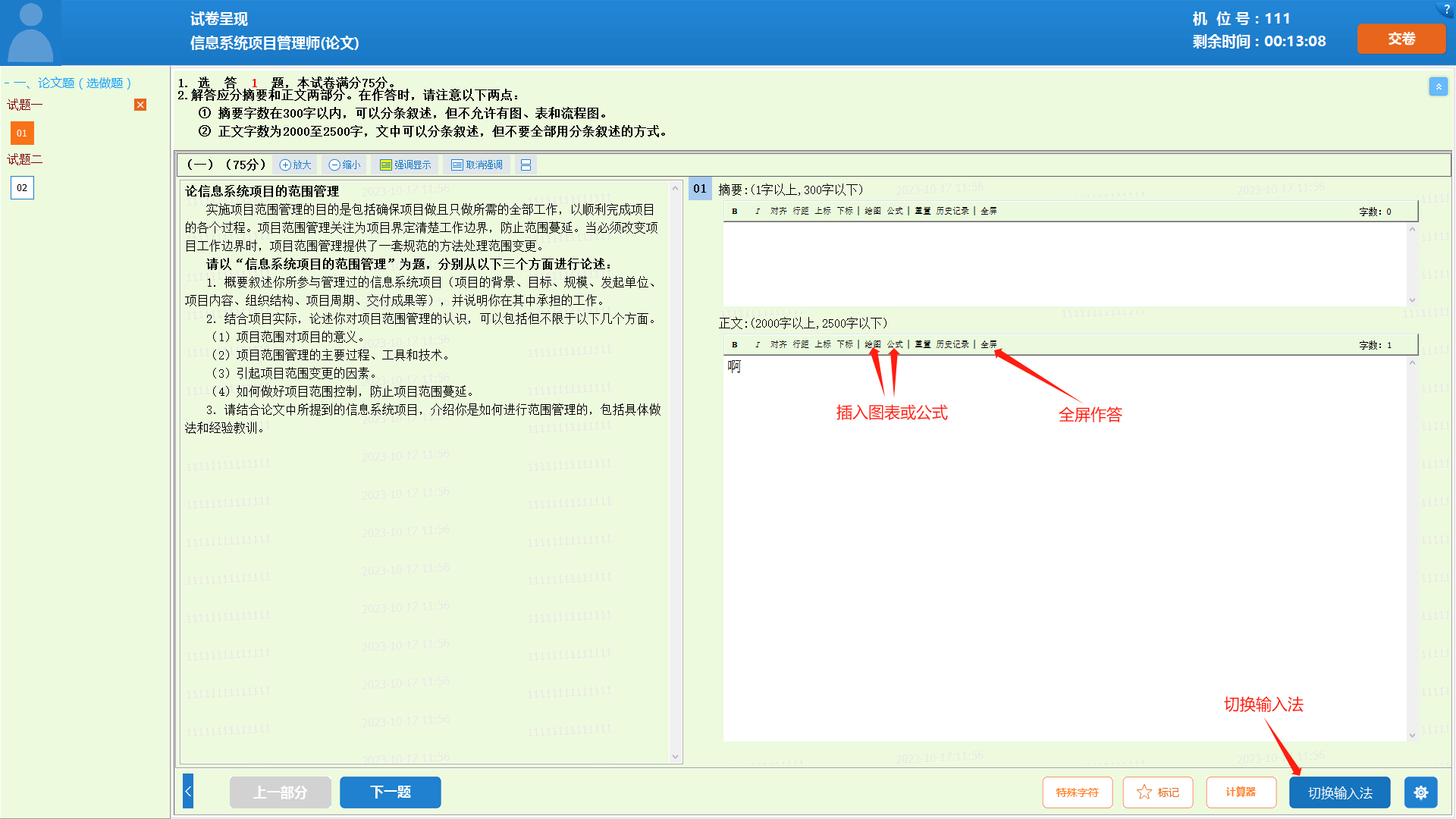1456x819 pixels.
Task: Click the 取消强调 remove-highlight icon
Action: point(457,165)
